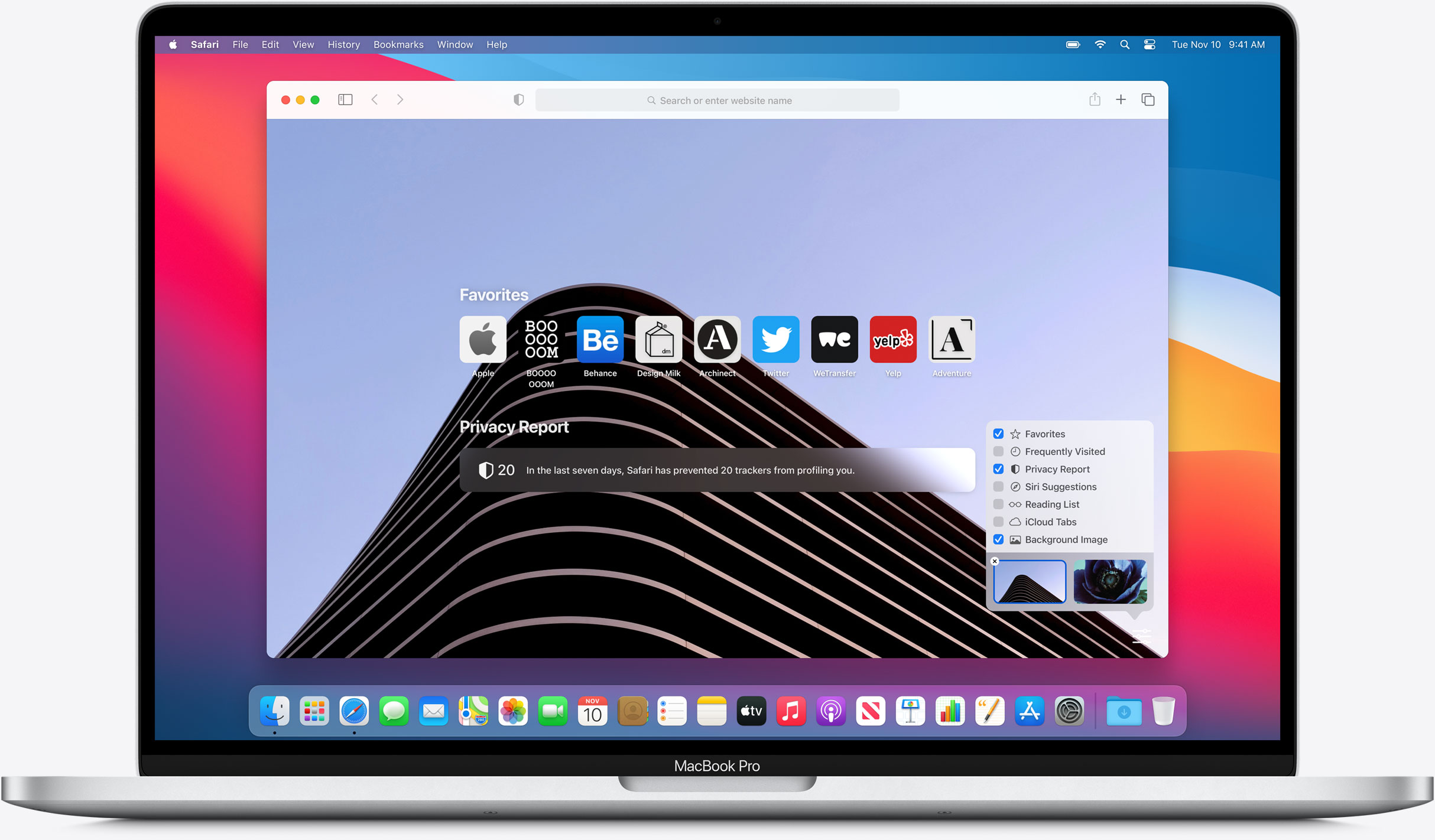Toggle Privacy Report section off
The image size is (1435, 840).
point(1000,468)
